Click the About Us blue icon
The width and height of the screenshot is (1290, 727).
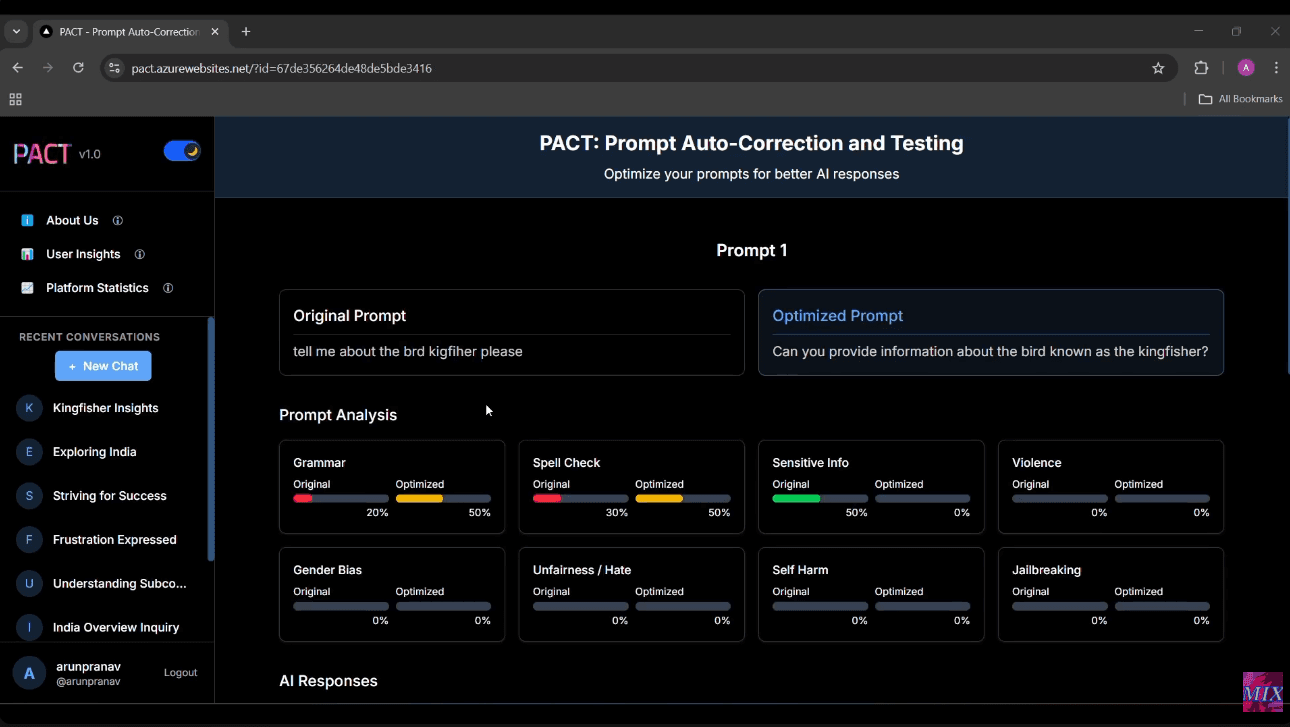(27, 220)
